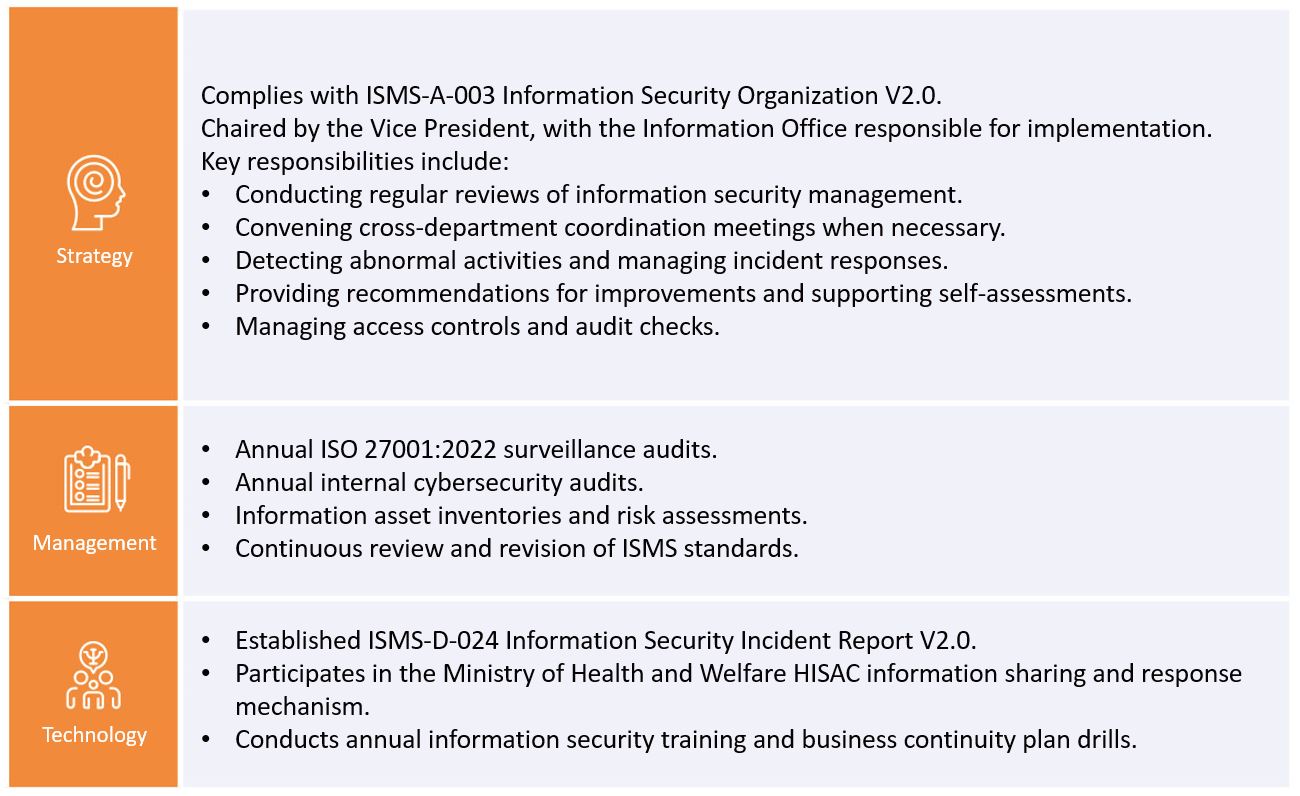
Task: Click the 'Providing recommendations for improvements' bullet
Action: [683, 294]
